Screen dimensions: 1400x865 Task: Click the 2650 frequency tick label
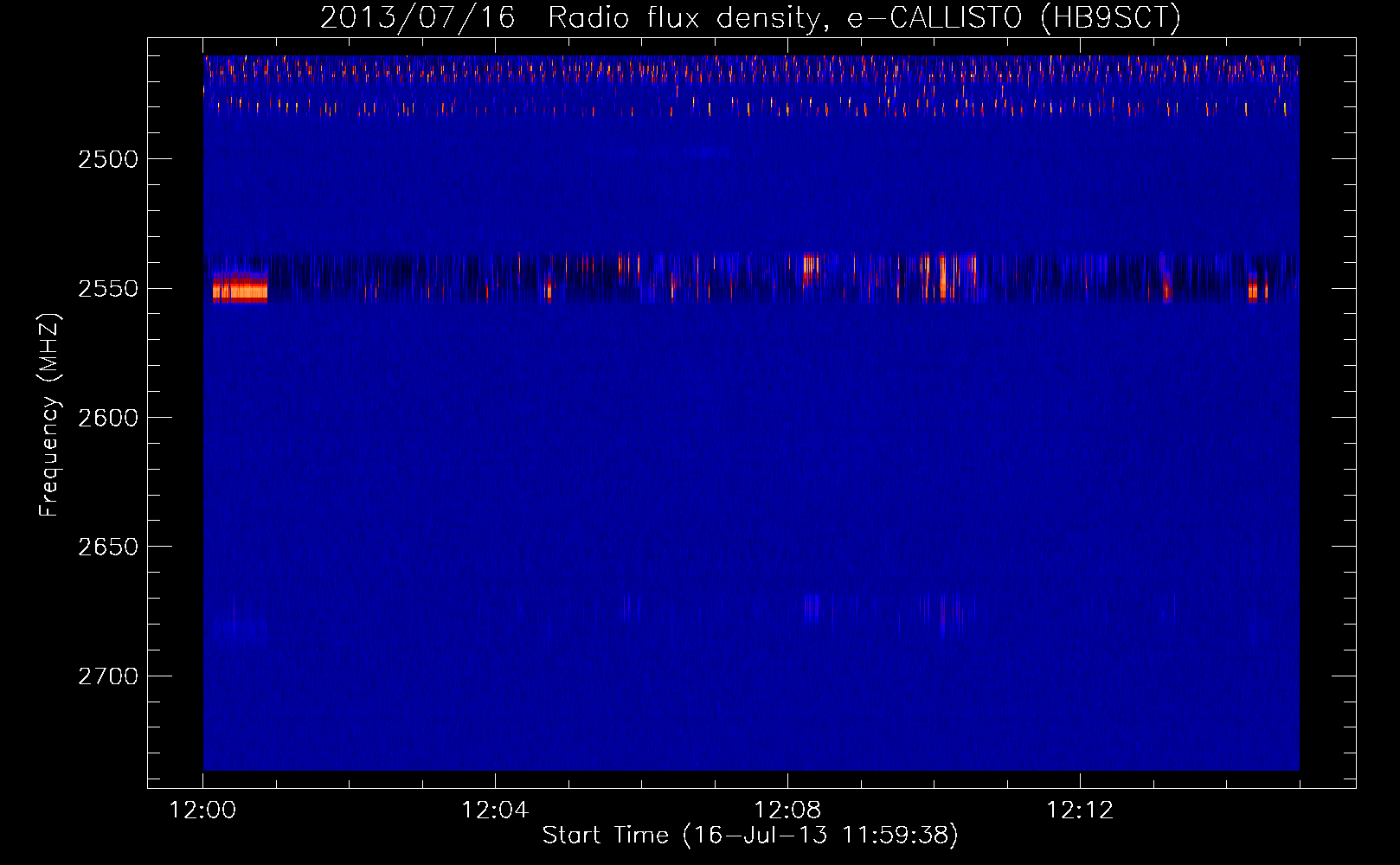[x=108, y=547]
